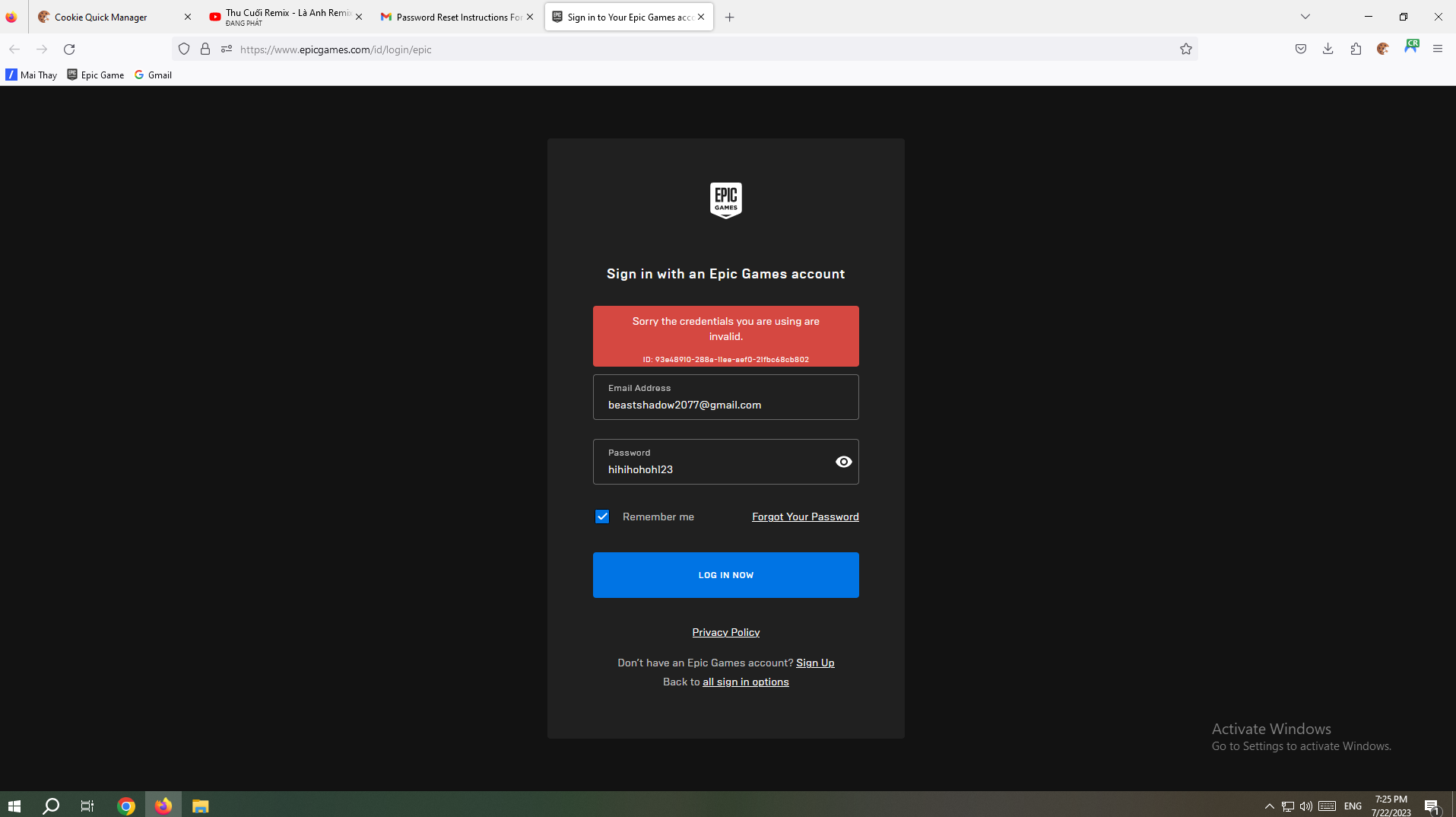Click the Forgot Your Password link
The image size is (1456, 817).
(x=805, y=517)
